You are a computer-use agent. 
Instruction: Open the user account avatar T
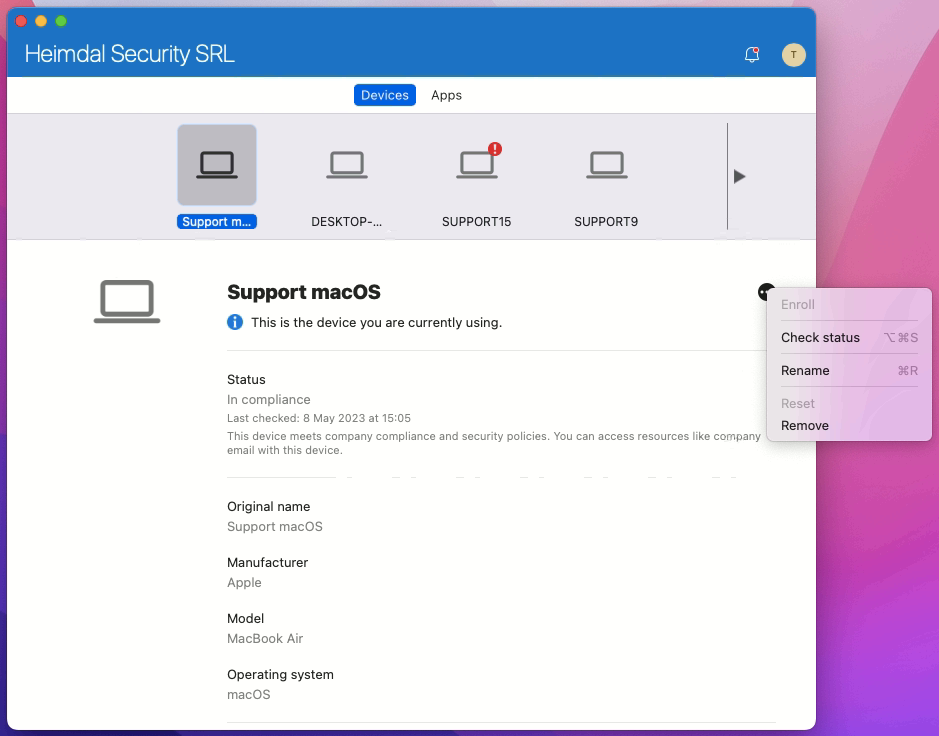[x=793, y=55]
